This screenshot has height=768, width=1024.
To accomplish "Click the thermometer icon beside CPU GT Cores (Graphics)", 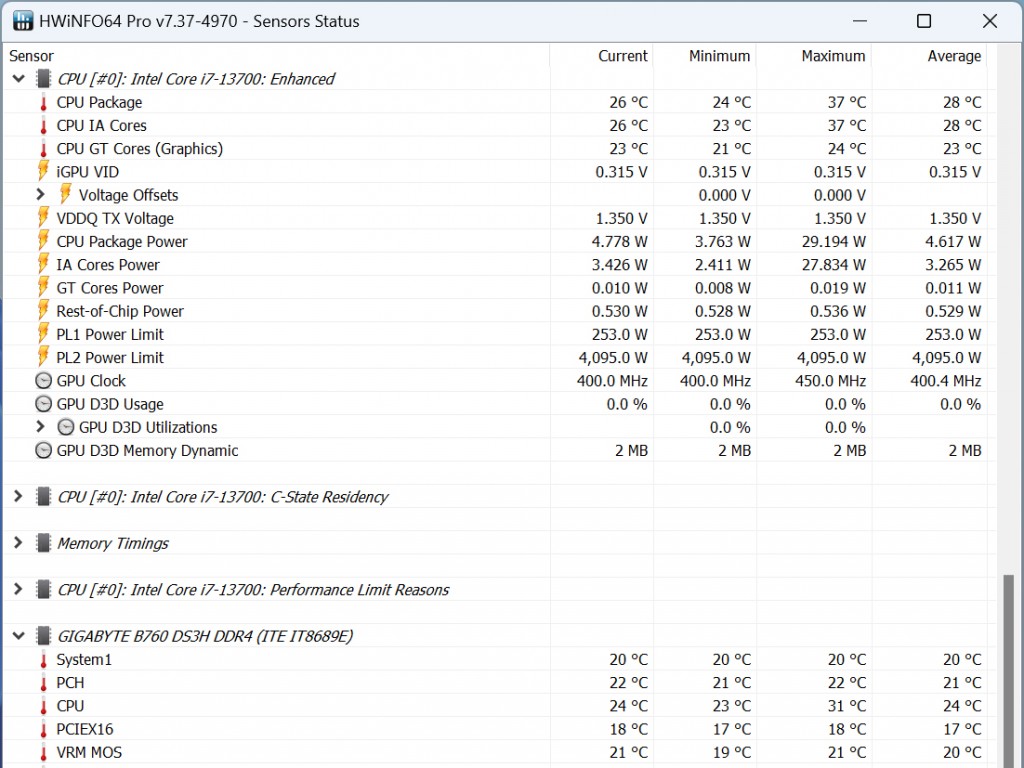I will (x=44, y=149).
